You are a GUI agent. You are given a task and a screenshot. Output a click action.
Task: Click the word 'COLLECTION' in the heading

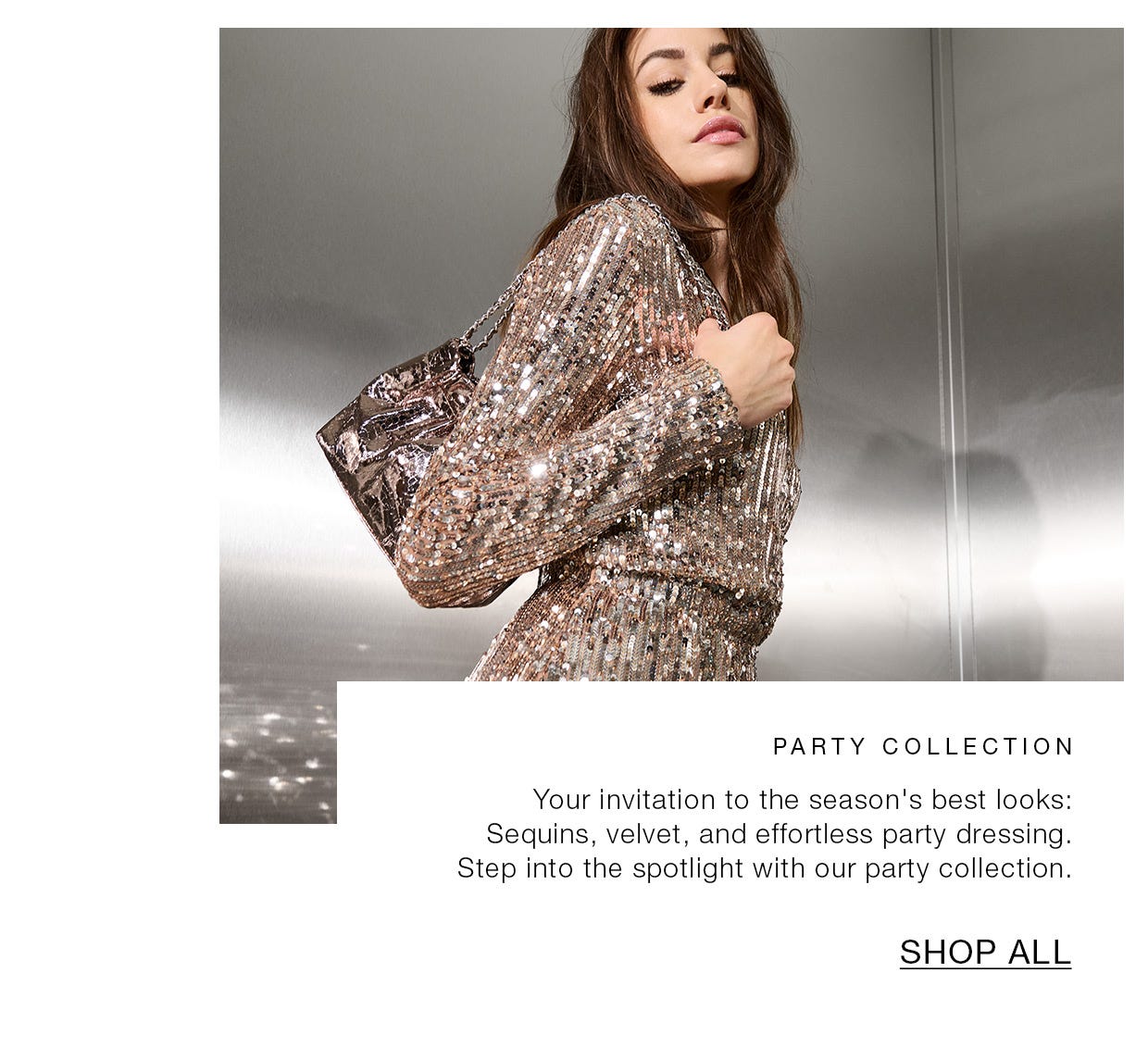(x=978, y=746)
